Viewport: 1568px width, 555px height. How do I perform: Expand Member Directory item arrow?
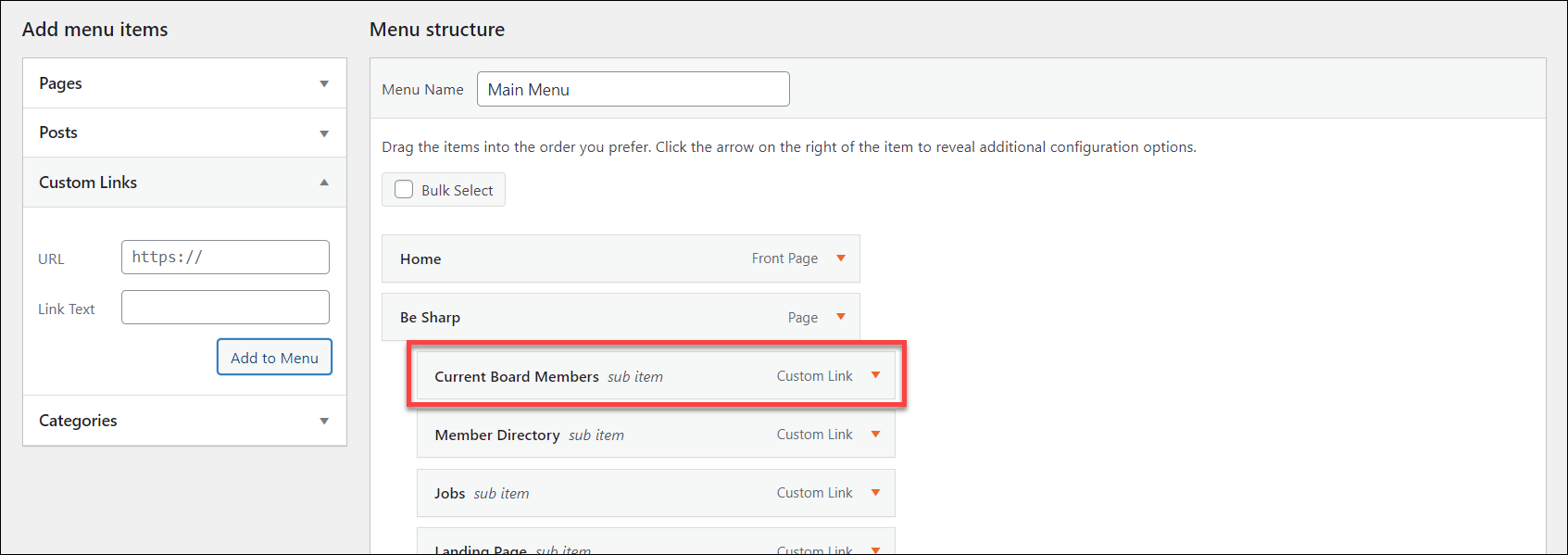(x=875, y=435)
